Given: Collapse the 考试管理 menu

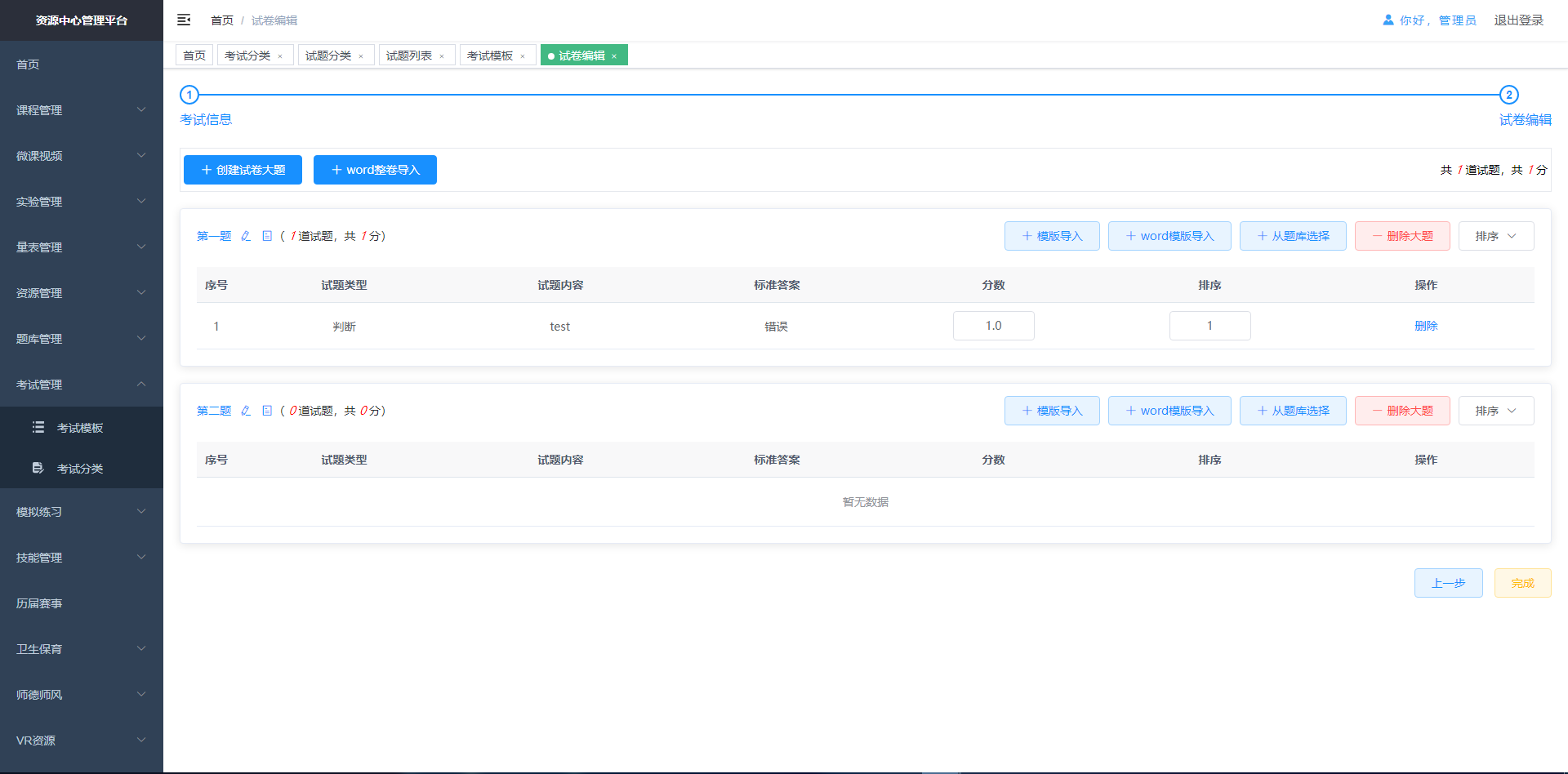Looking at the screenshot, I should tap(82, 385).
